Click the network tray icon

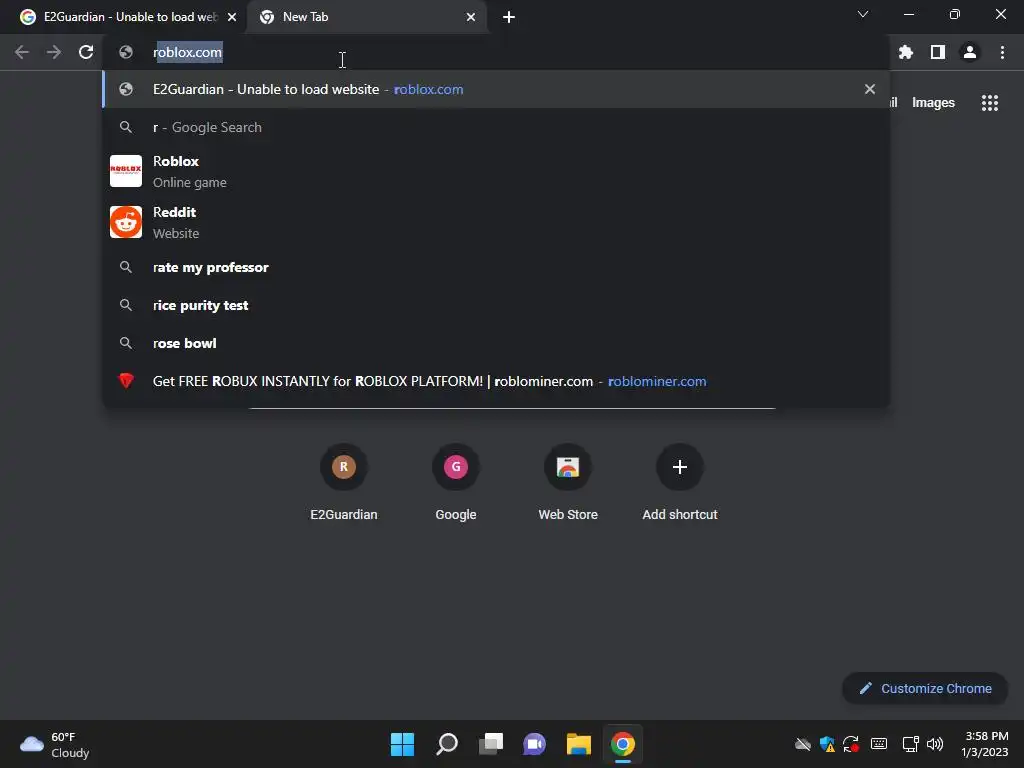[910, 744]
